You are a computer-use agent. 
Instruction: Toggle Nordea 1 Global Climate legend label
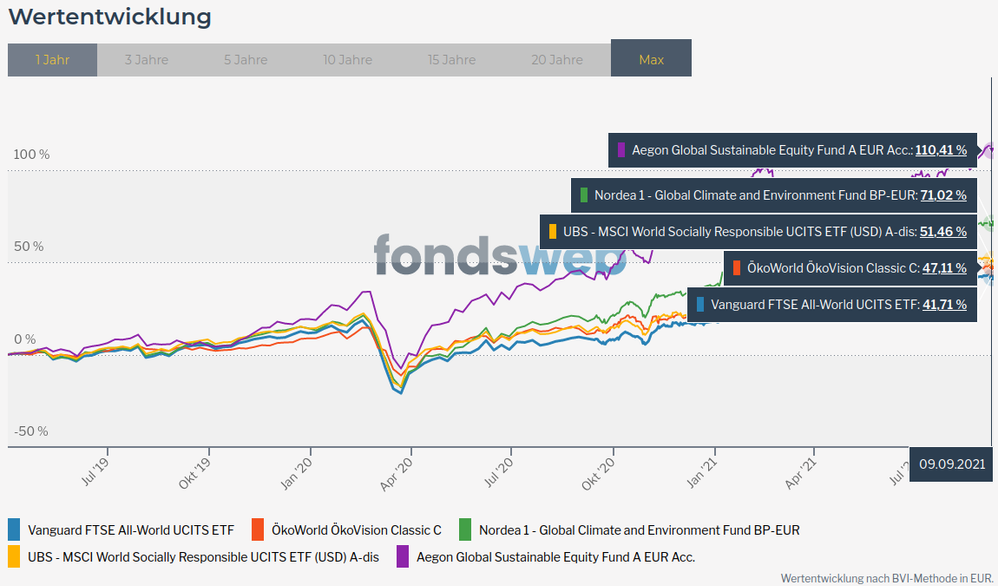point(639,530)
